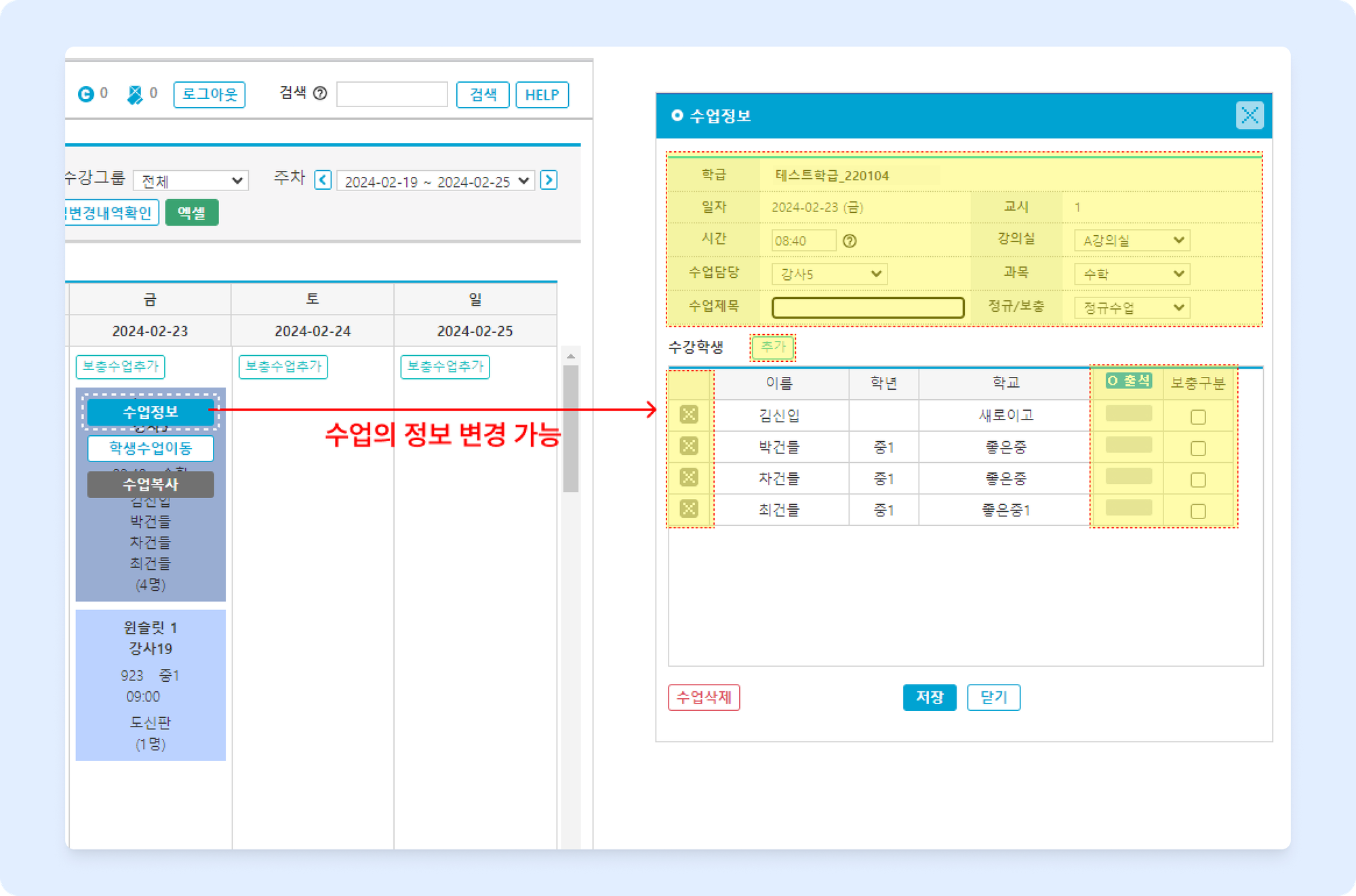Open the 정규/보충 dropdown
Screen dimensions: 1356x896
click(x=1132, y=308)
